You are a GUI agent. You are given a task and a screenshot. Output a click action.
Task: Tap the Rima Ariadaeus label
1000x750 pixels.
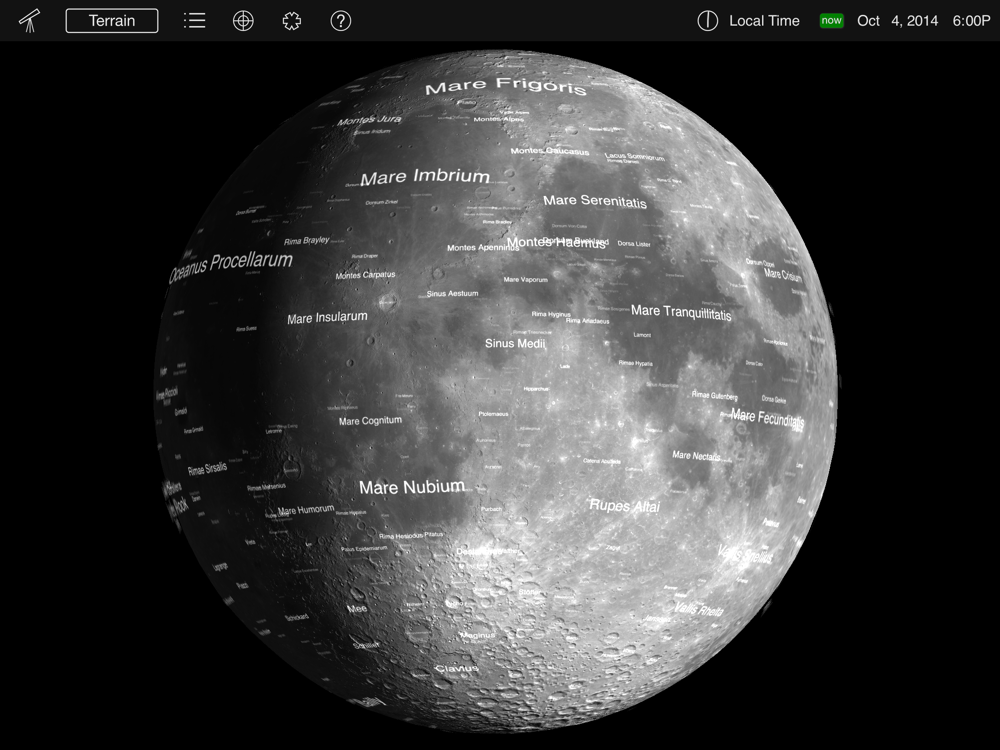pyautogui.click(x=587, y=321)
